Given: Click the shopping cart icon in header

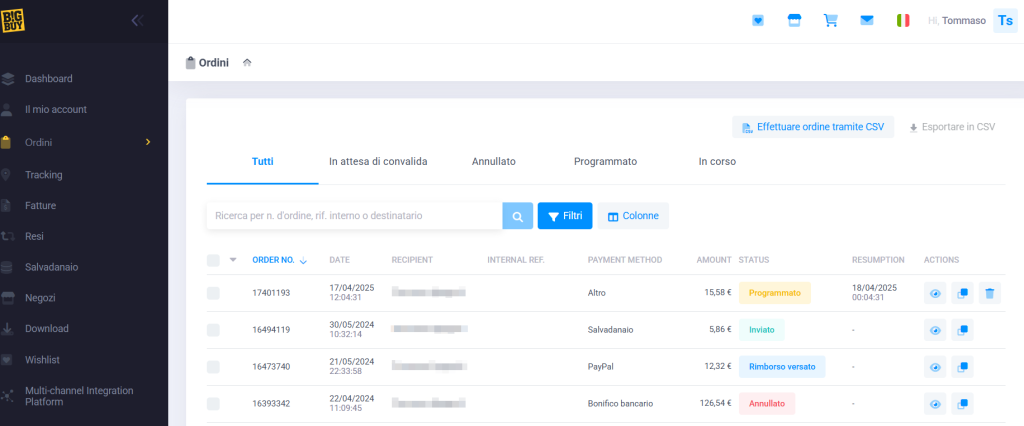Looking at the screenshot, I should point(830,20).
